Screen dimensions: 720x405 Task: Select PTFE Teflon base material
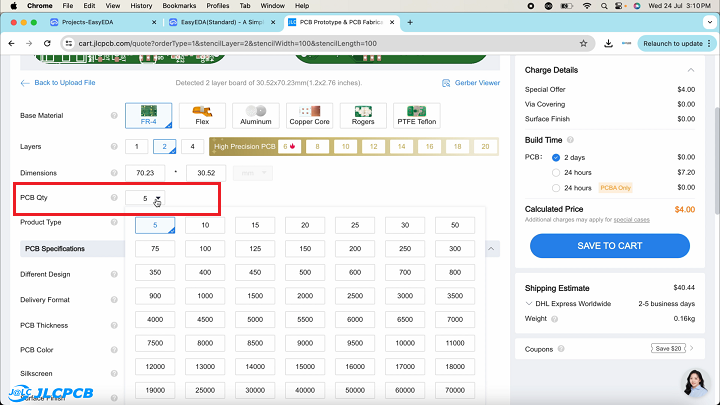click(x=417, y=115)
